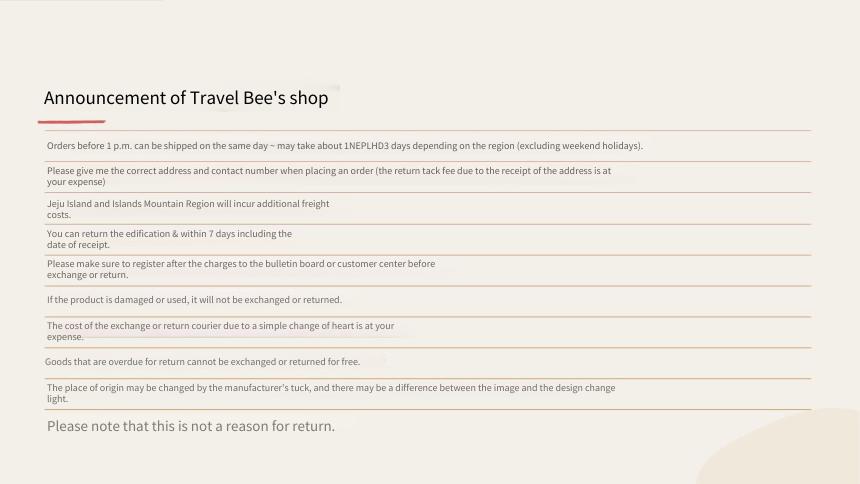Select the place of origin may change line

(x=331, y=393)
